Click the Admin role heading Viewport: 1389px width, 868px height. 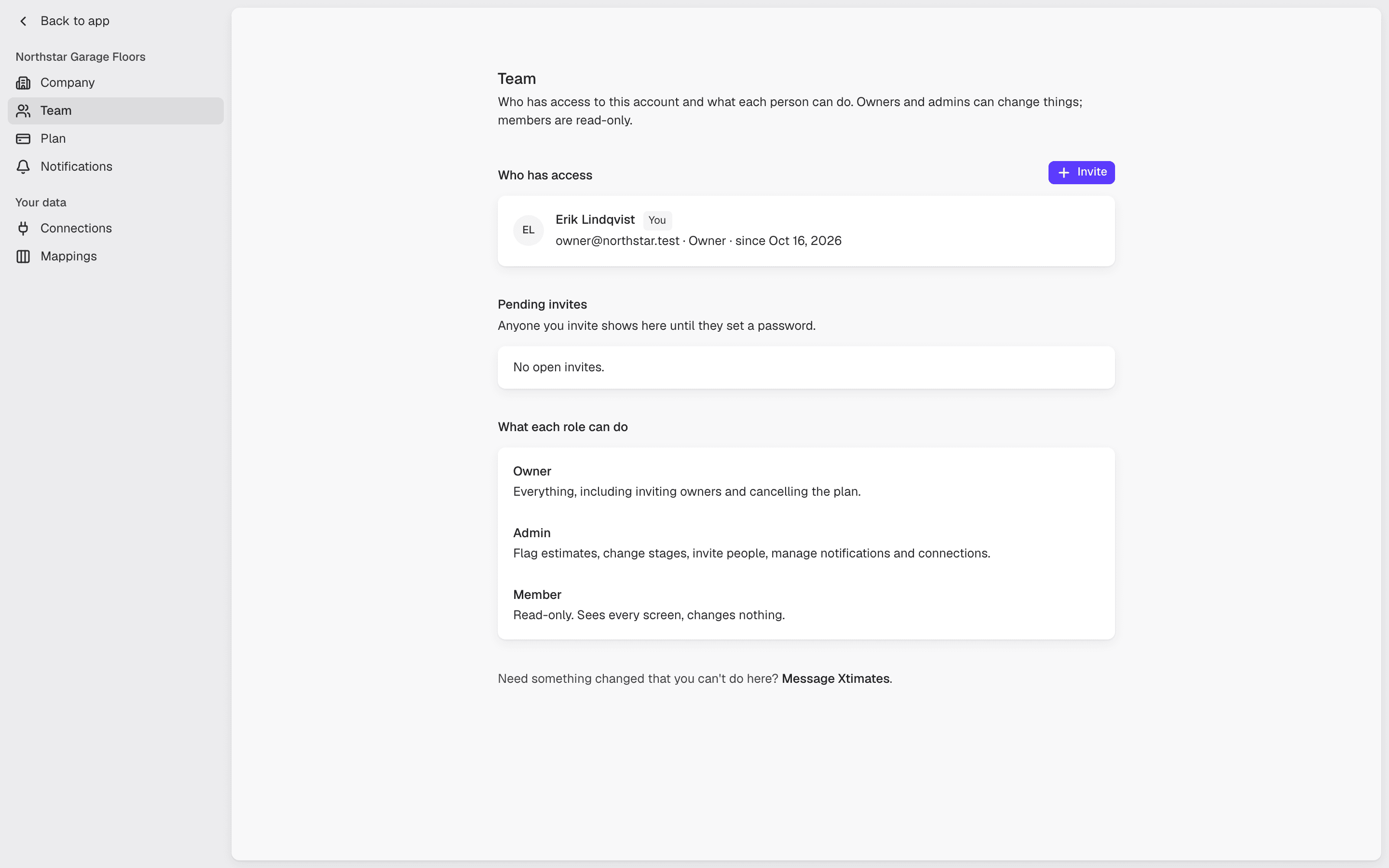tap(531, 533)
